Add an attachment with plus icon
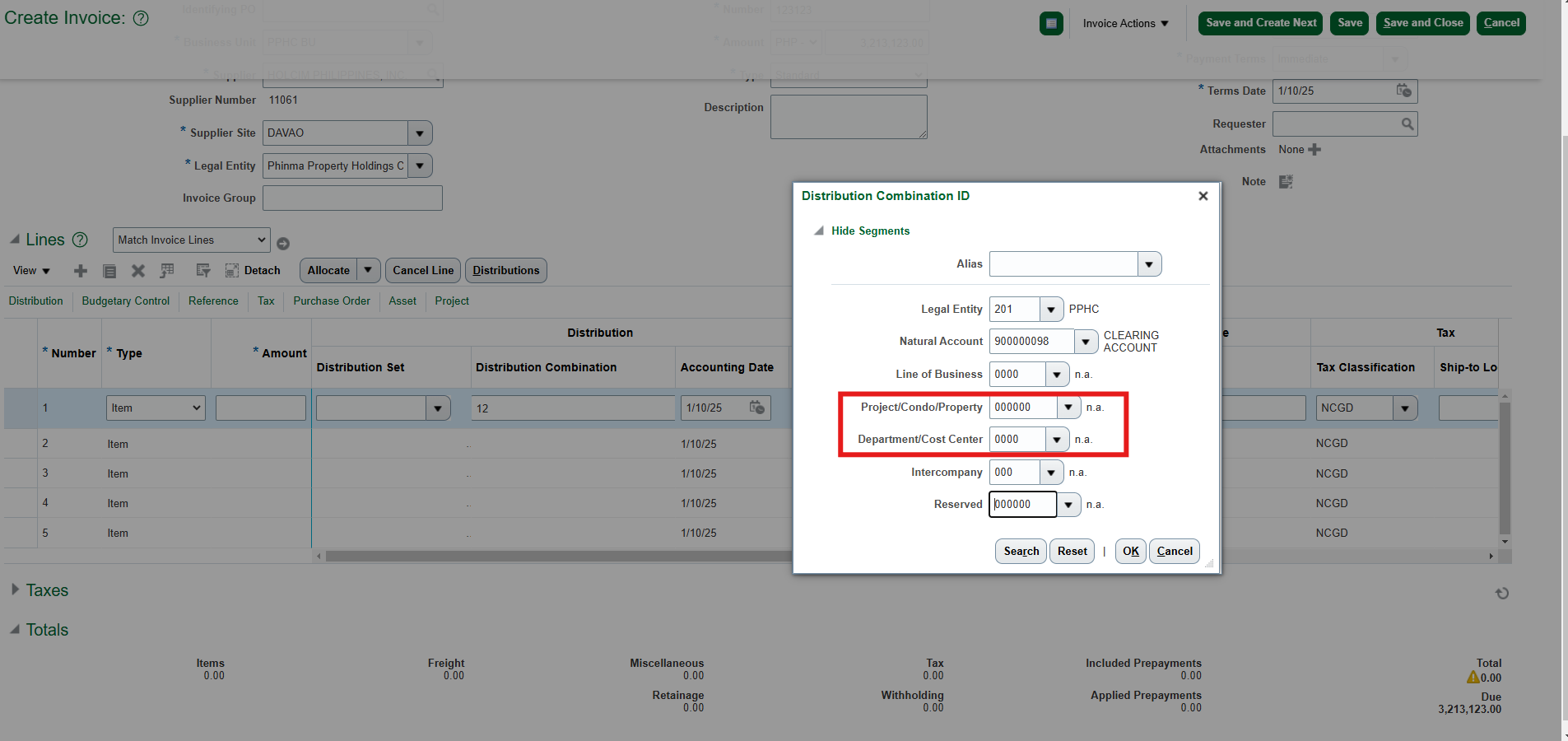Viewport: 1568px width, 741px height. pos(1314,150)
